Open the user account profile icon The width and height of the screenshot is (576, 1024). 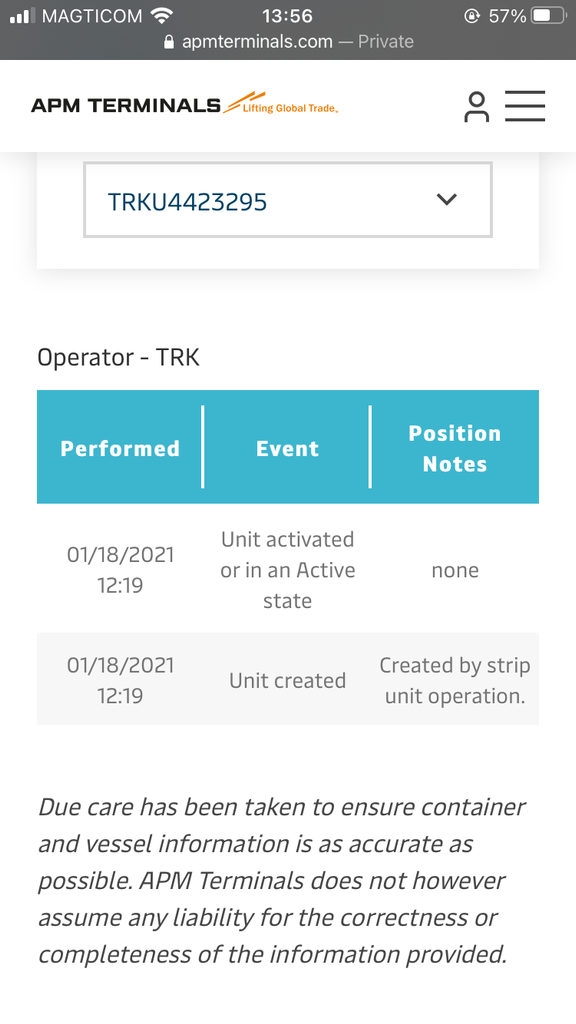tap(476, 106)
